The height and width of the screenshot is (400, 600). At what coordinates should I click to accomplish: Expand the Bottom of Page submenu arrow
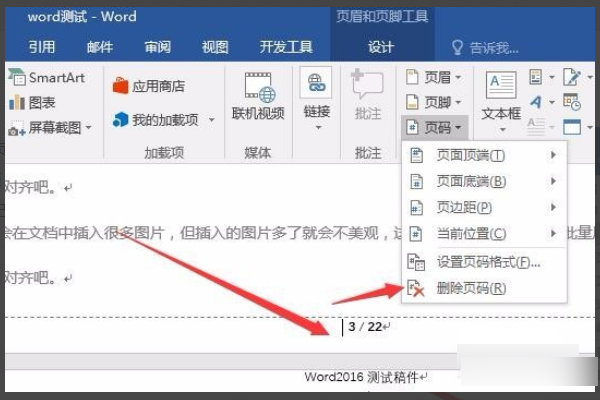click(x=553, y=181)
